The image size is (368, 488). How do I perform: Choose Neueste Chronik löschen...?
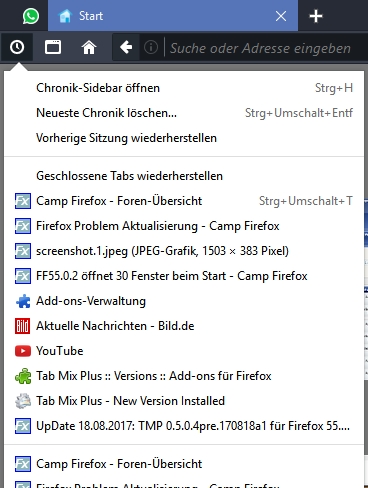click(184, 113)
